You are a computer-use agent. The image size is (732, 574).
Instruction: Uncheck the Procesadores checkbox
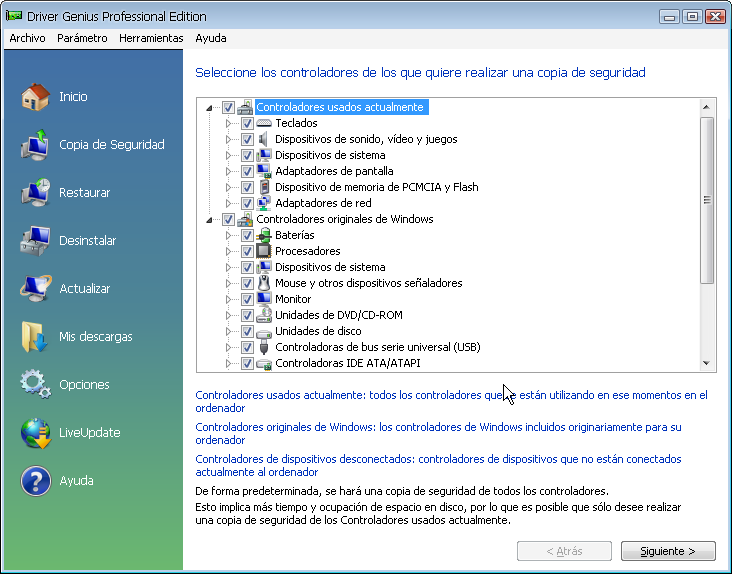[x=247, y=251]
